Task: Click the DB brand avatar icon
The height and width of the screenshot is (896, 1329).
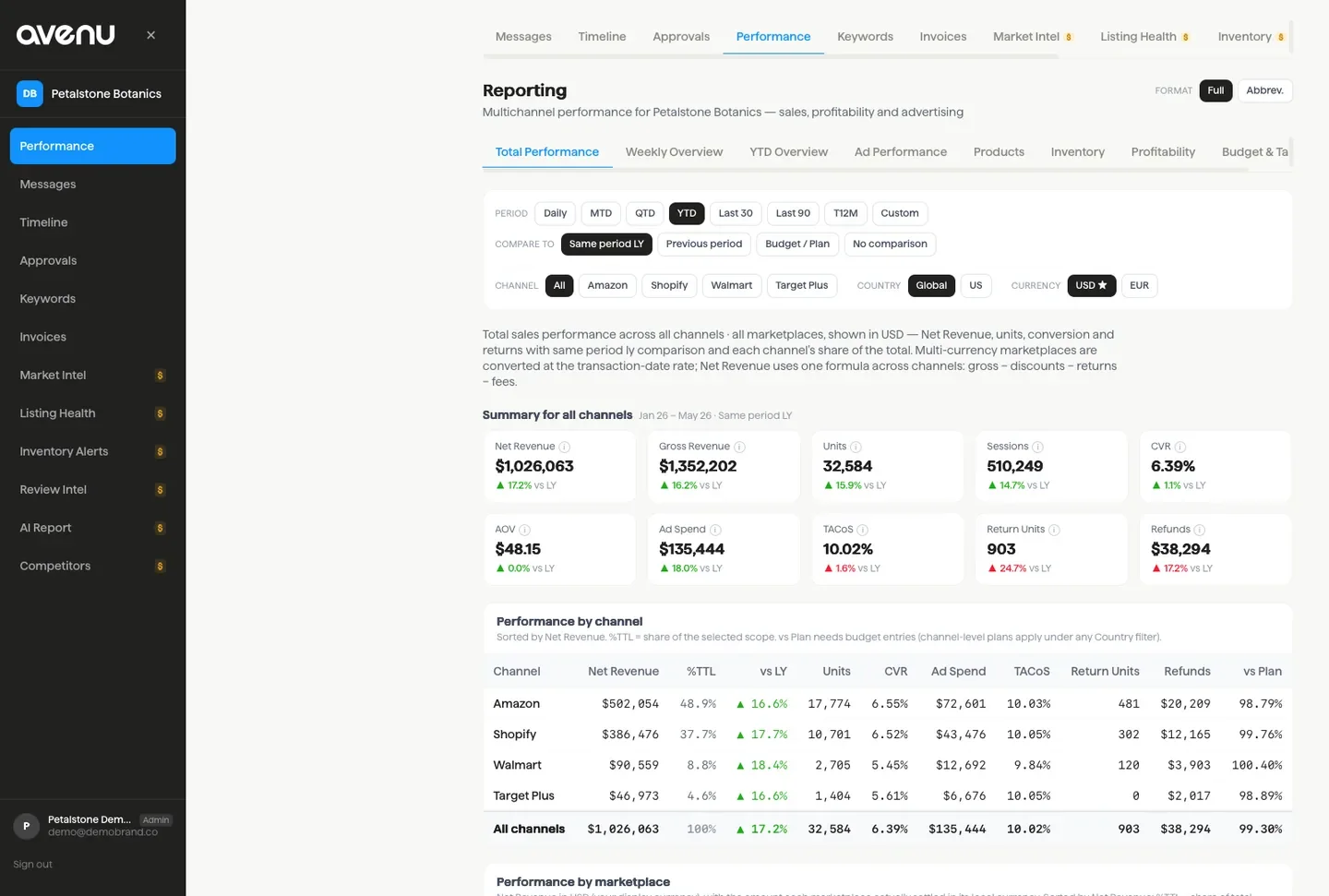Action: coord(30,94)
